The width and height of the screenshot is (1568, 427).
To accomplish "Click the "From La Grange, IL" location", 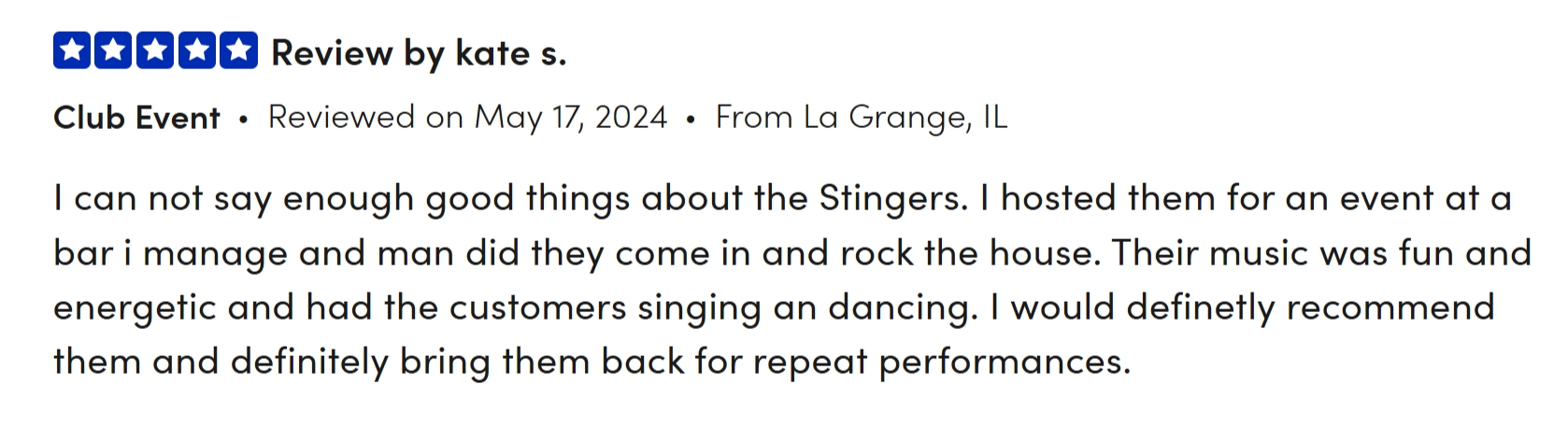I will click(x=862, y=118).
